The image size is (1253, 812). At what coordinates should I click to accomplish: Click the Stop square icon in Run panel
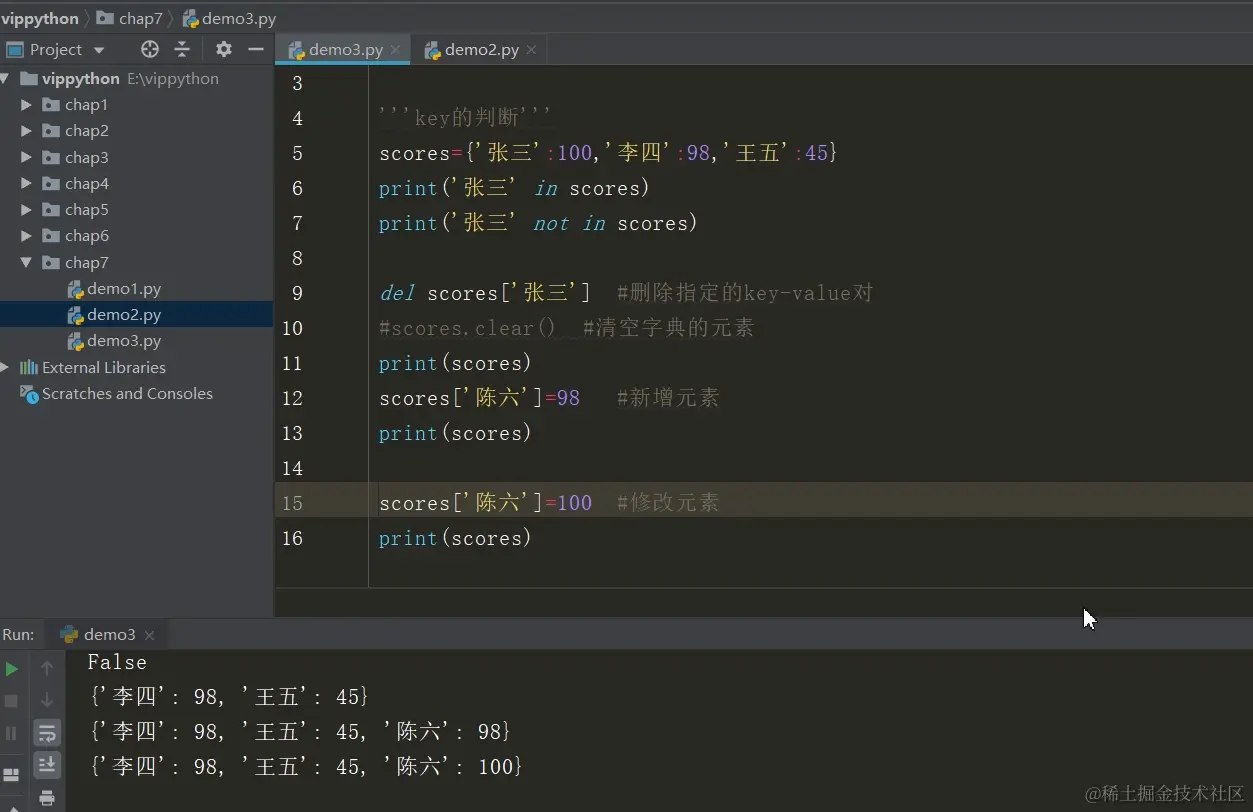[12, 701]
